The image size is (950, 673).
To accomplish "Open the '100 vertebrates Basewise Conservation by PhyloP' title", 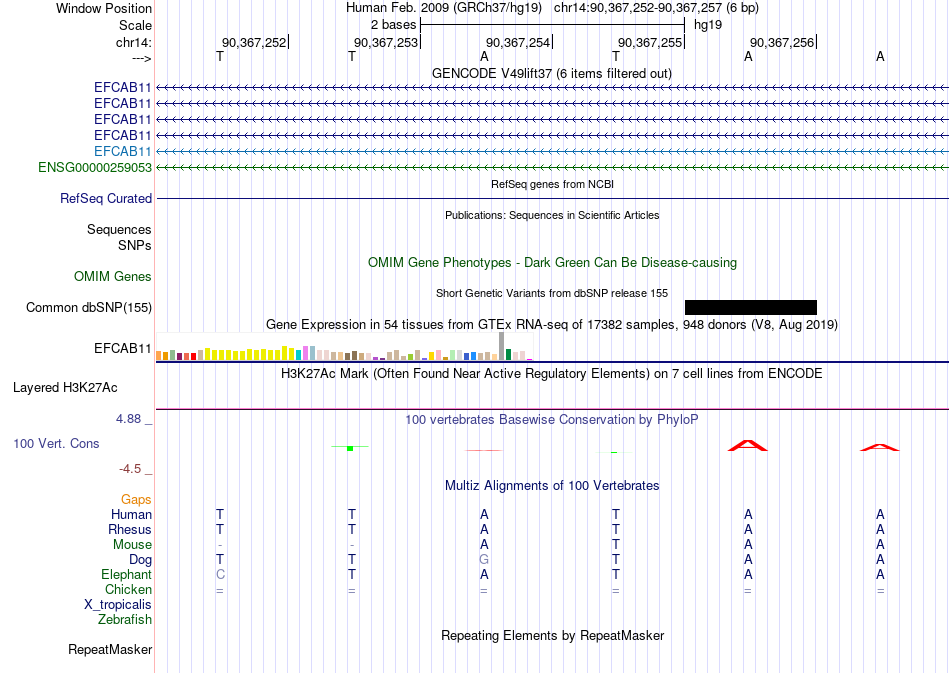I will pyautogui.click(x=551, y=420).
